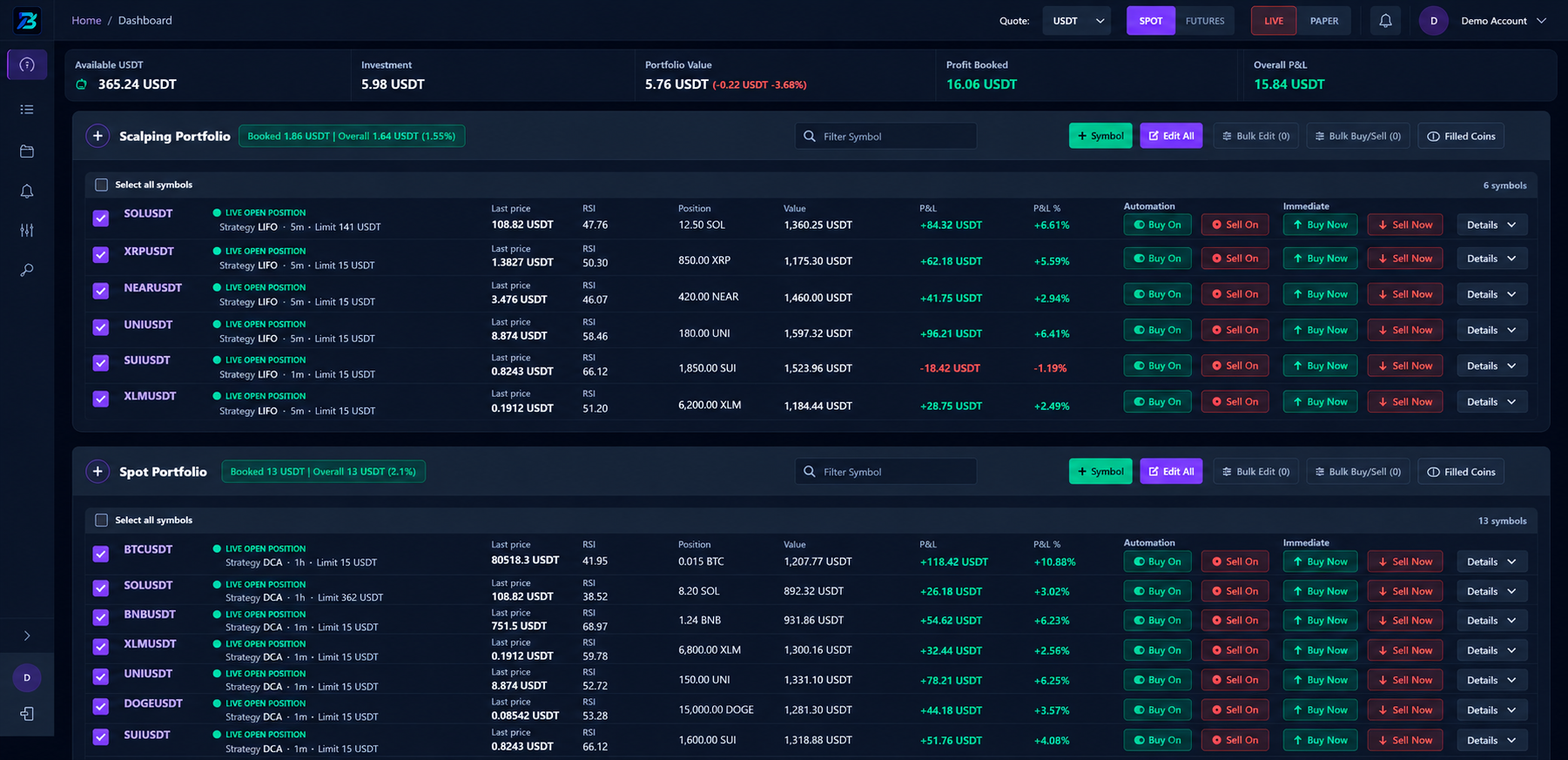Select the LIVE trading mode tab
Image resolution: width=1568 pixels, height=760 pixels.
point(1274,21)
